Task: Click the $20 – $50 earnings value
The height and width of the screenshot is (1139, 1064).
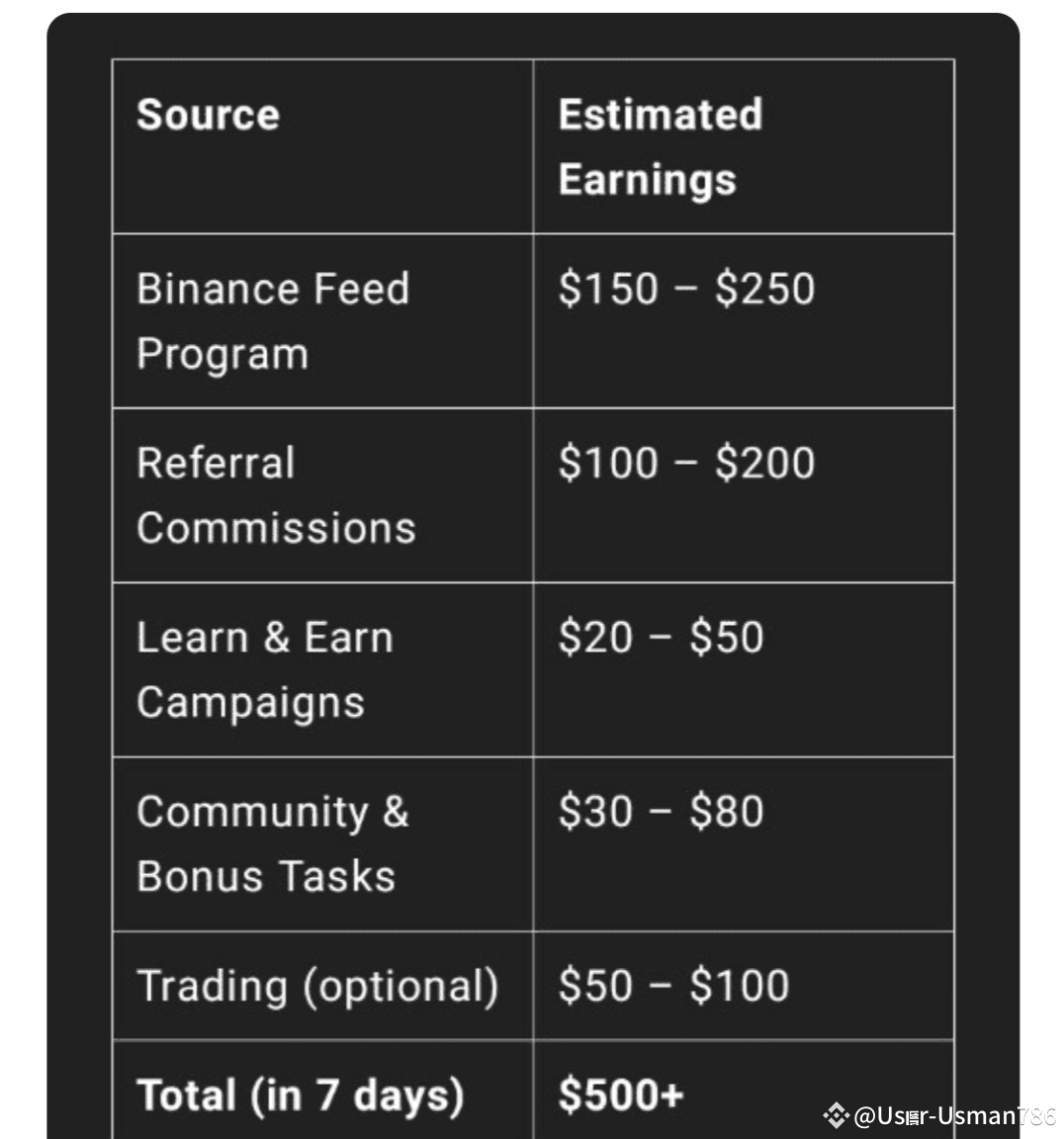Action: tap(661, 637)
